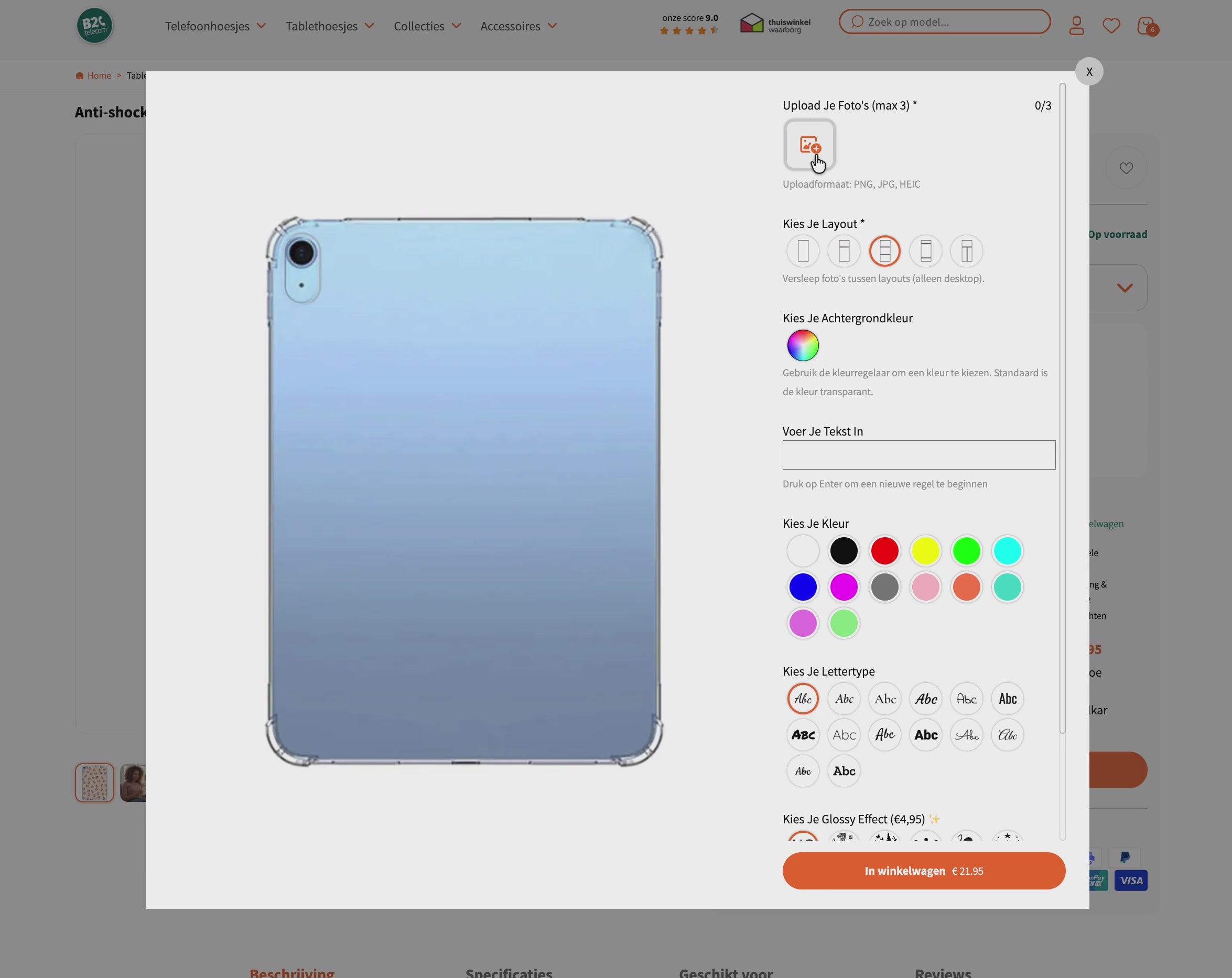Select the single full-photo layout
1232x978 pixels.
tap(803, 251)
